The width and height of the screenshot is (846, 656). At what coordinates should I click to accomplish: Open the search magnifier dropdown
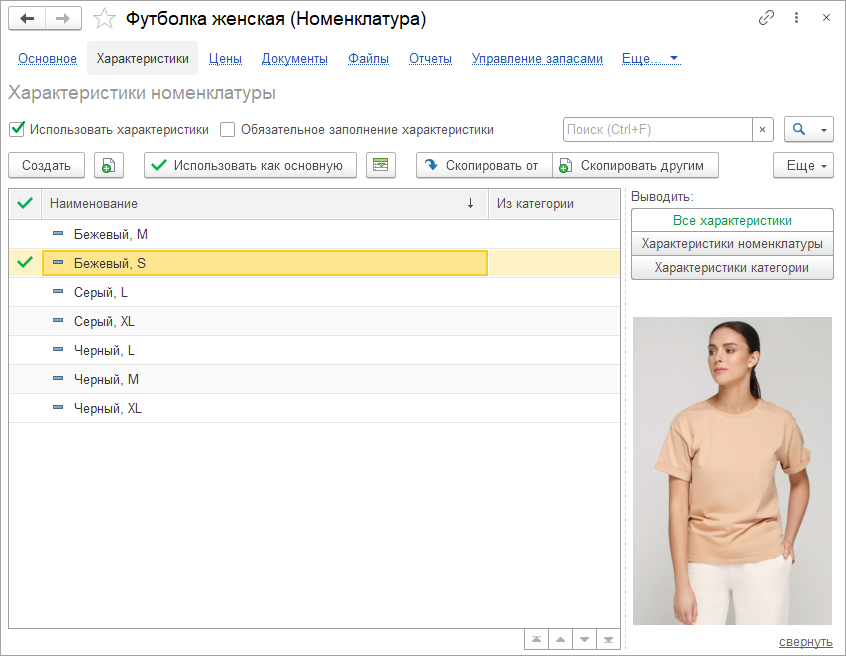[x=808, y=130]
